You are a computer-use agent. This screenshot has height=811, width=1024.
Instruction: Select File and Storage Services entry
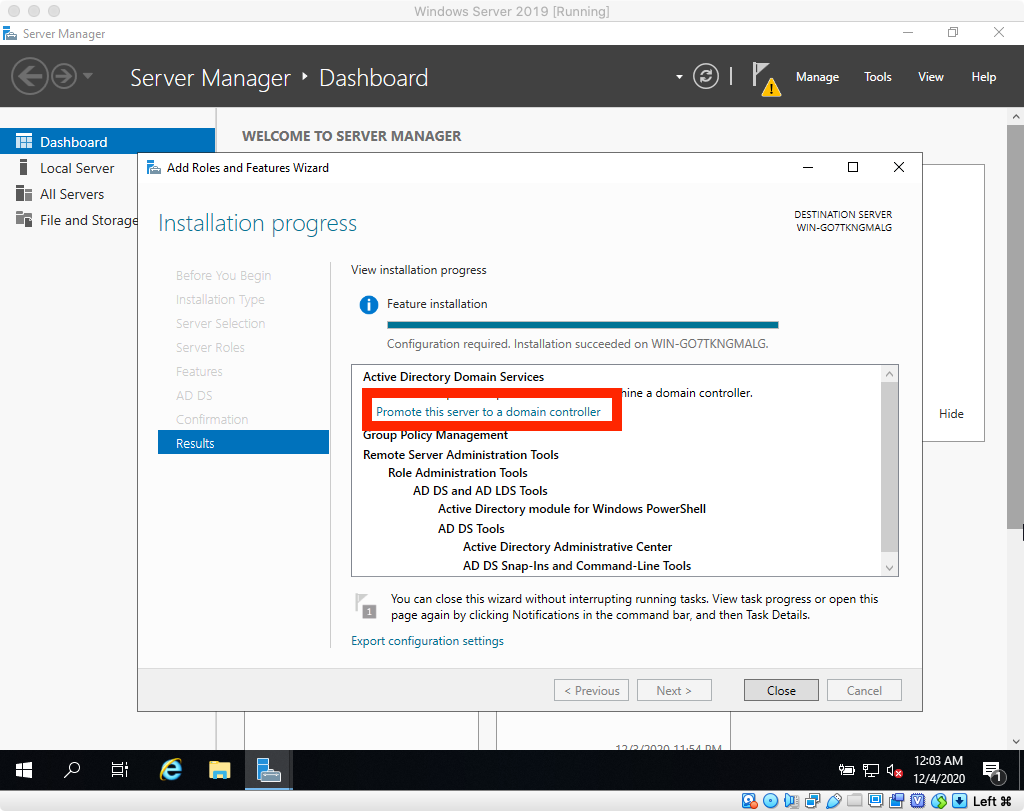tap(88, 220)
